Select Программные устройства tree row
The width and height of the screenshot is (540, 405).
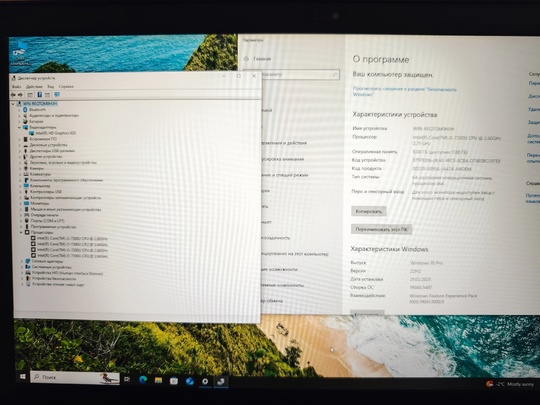click(53, 227)
